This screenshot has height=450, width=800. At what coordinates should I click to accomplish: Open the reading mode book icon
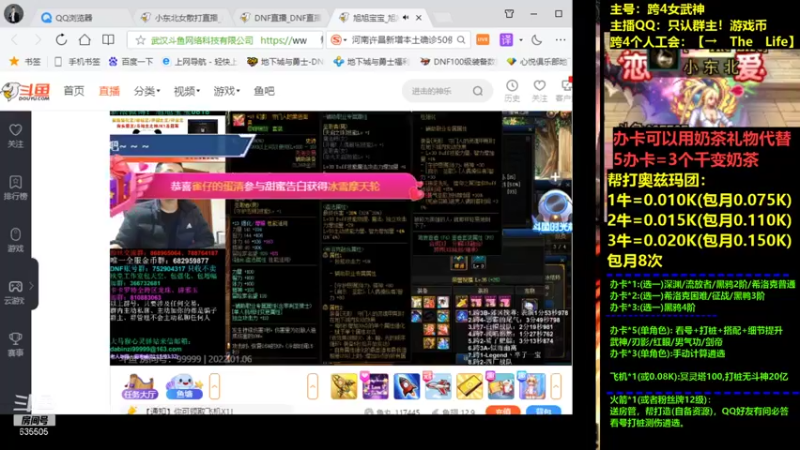point(108,40)
